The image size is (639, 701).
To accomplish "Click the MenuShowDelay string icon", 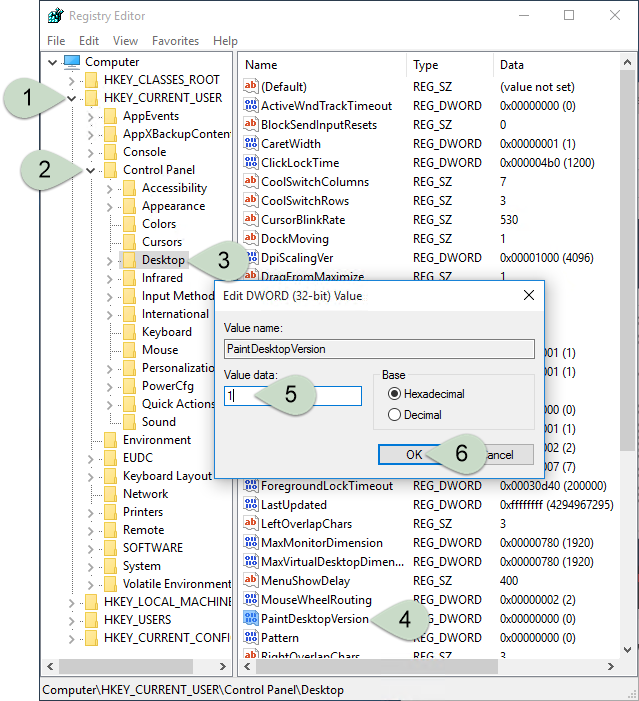I will 250,581.
